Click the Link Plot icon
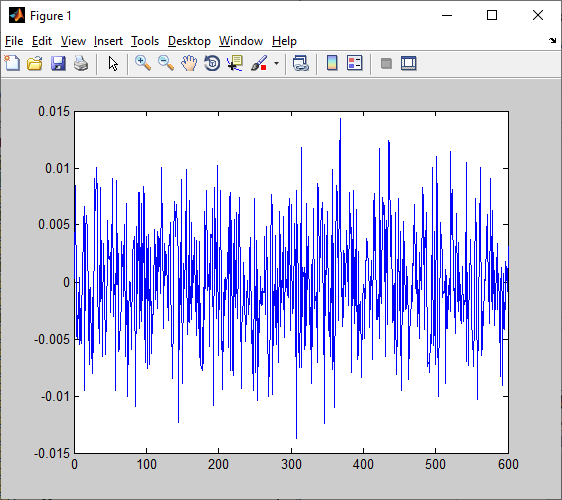The height and width of the screenshot is (500, 562). 300,63
